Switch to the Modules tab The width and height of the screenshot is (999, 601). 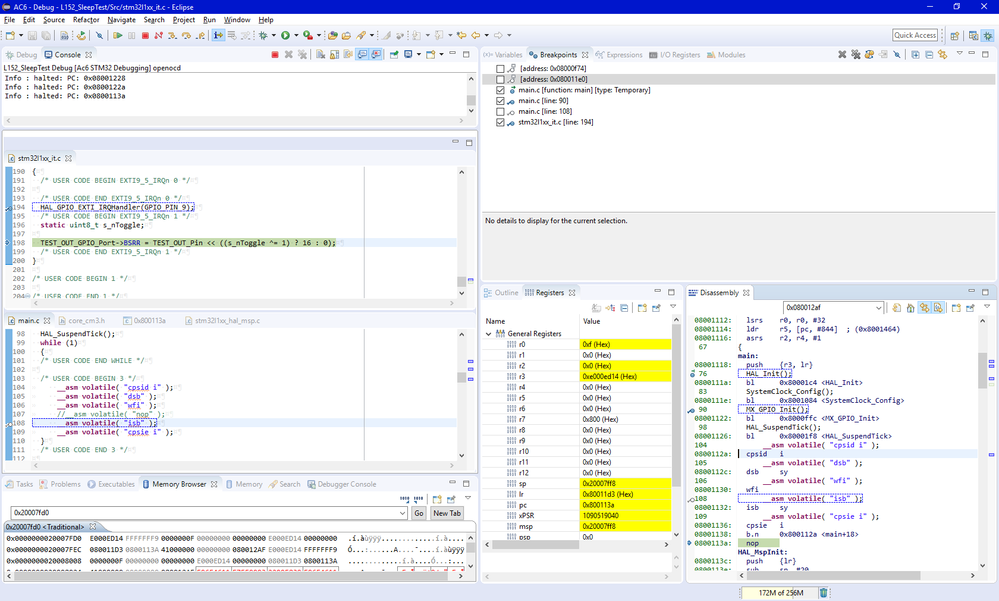point(726,55)
